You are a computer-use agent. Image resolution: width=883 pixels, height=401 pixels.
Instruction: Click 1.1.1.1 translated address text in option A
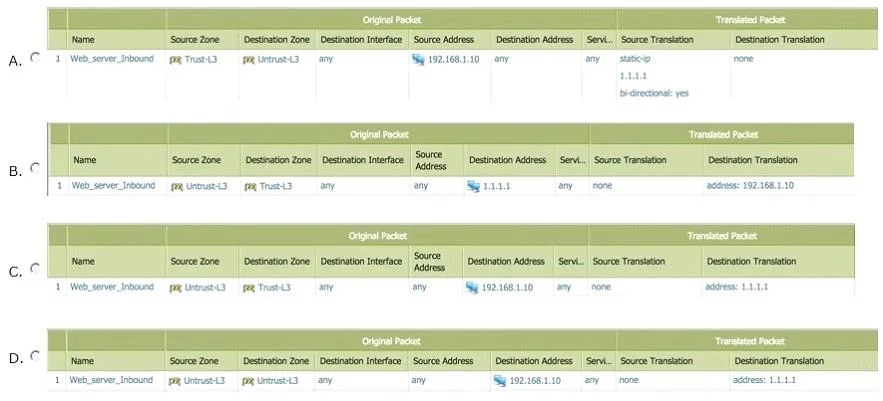click(633, 76)
